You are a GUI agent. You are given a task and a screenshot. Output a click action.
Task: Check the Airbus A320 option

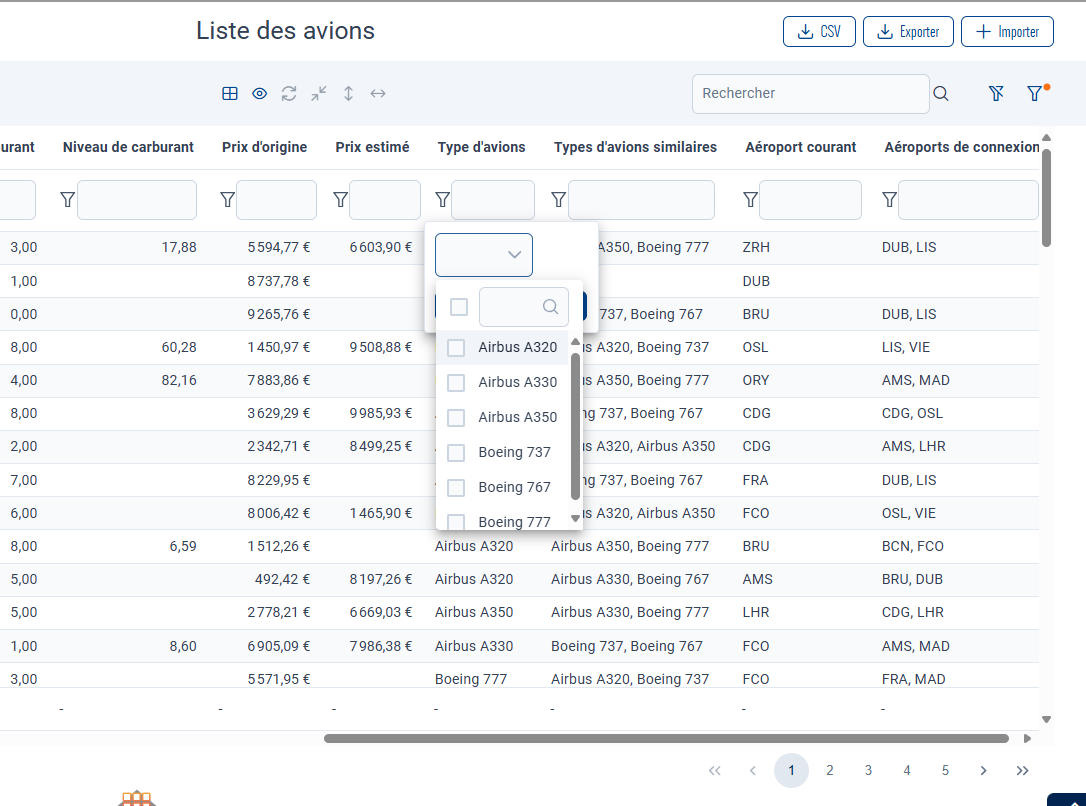(456, 348)
